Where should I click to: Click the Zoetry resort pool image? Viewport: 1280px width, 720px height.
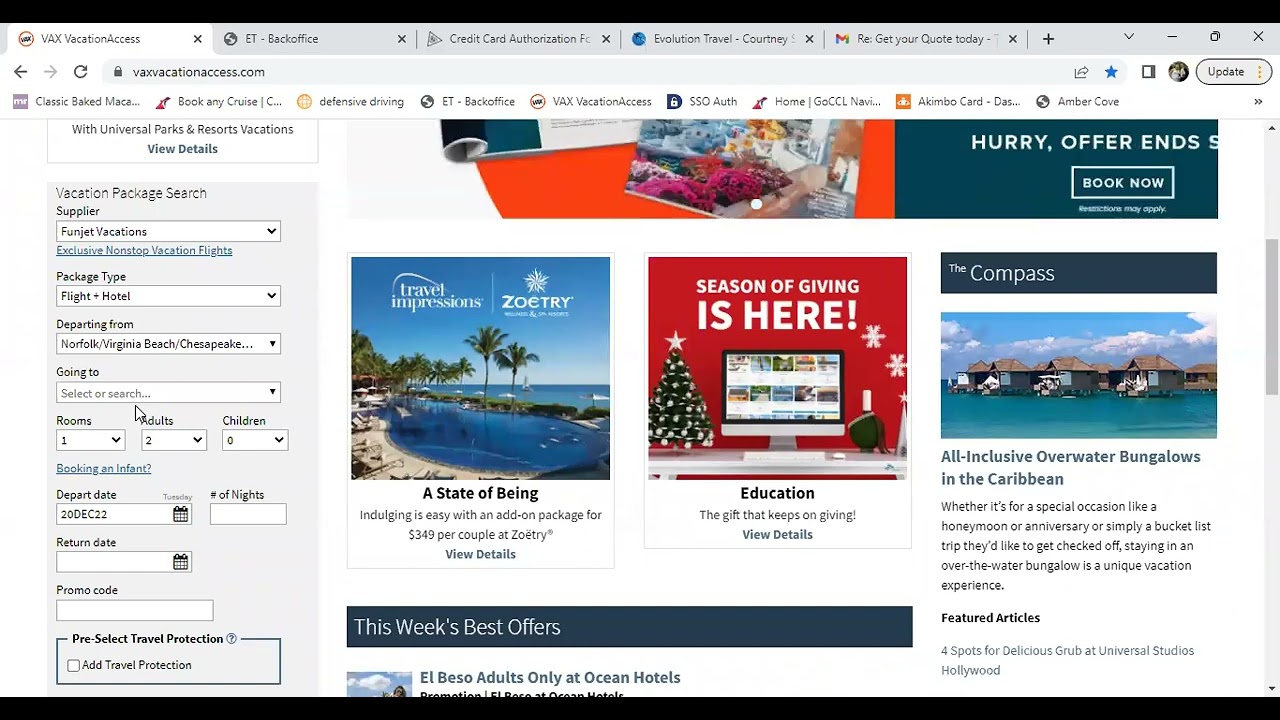tap(480, 369)
